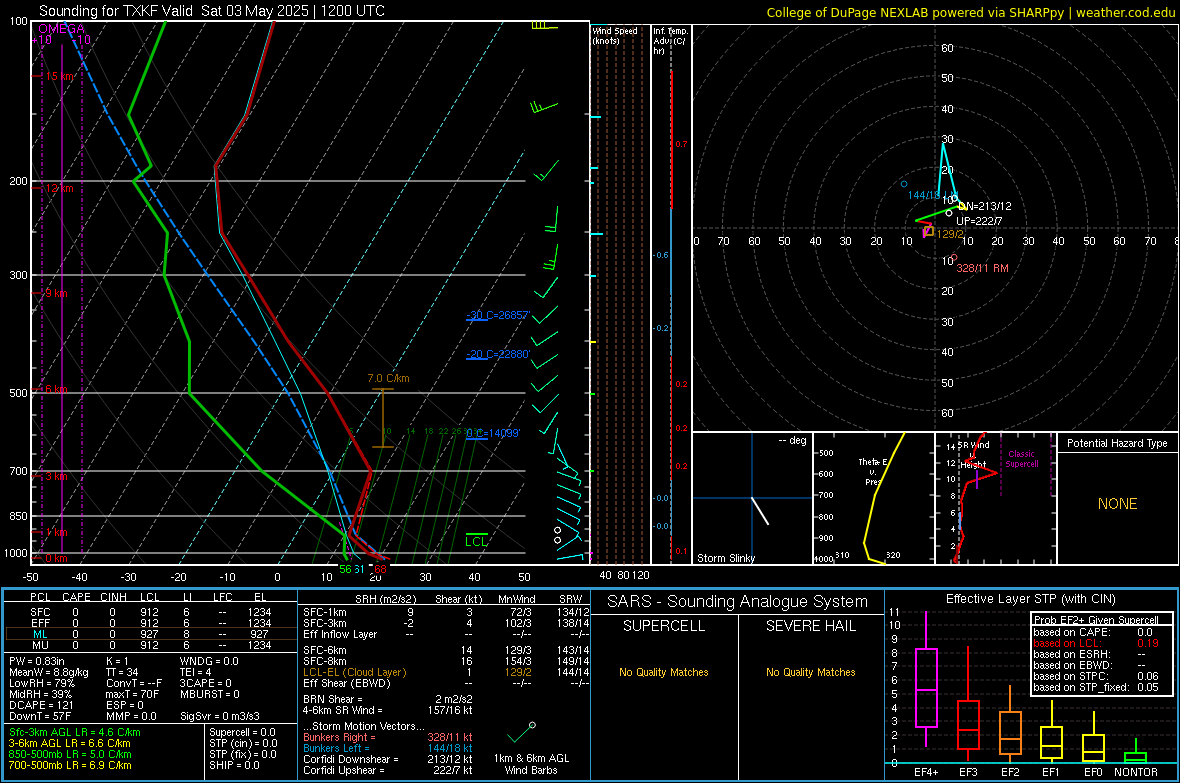The width and height of the screenshot is (1180, 783).
Task: Click the 'UP=222/7' hodograph label
Action: pos(979,221)
